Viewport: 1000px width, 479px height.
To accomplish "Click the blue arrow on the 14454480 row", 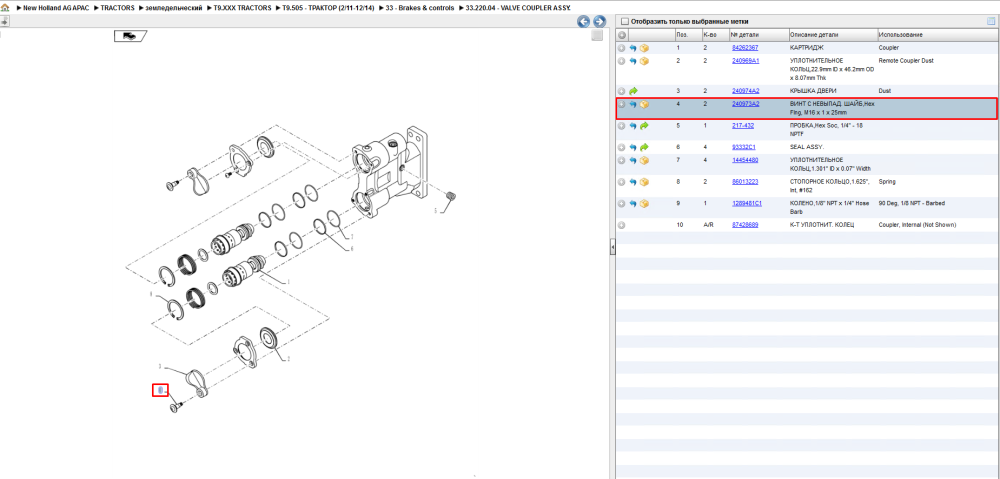I will [x=633, y=160].
